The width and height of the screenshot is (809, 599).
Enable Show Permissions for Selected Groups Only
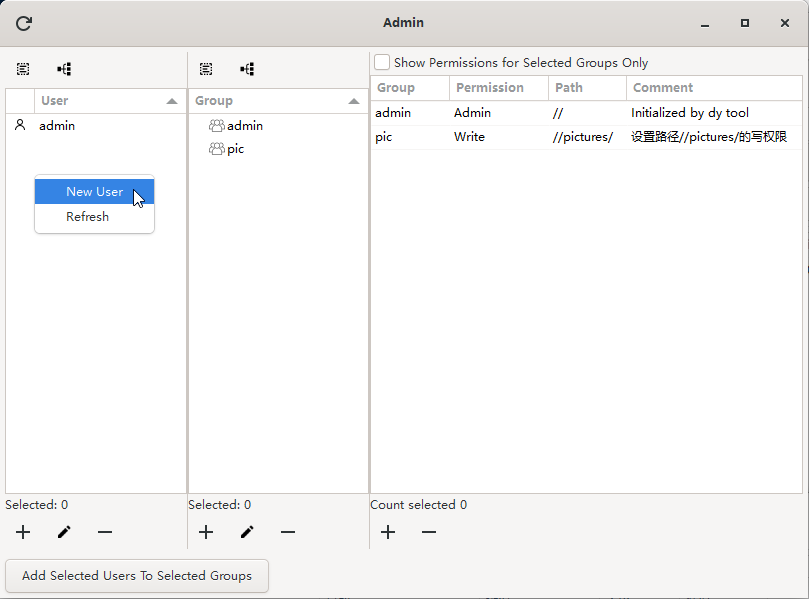click(382, 62)
